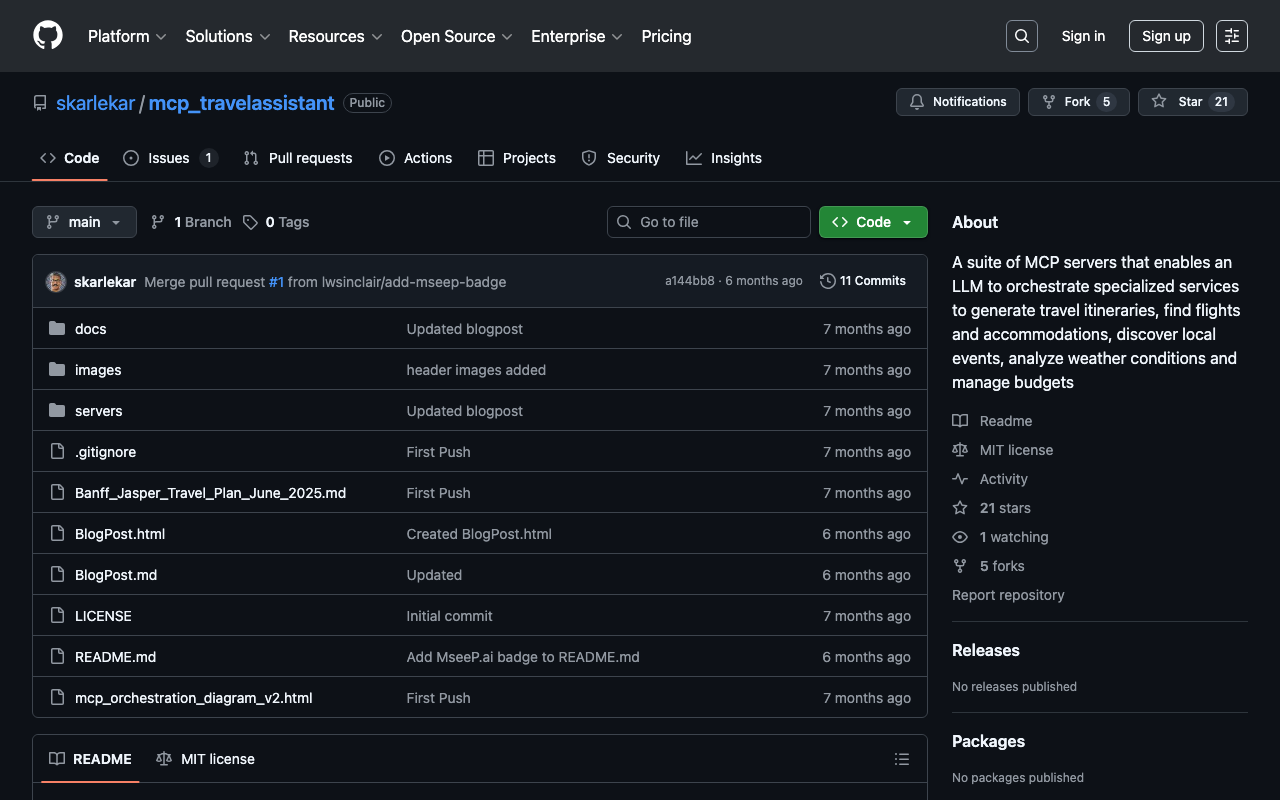Click the GitHub logo icon

tap(48, 36)
